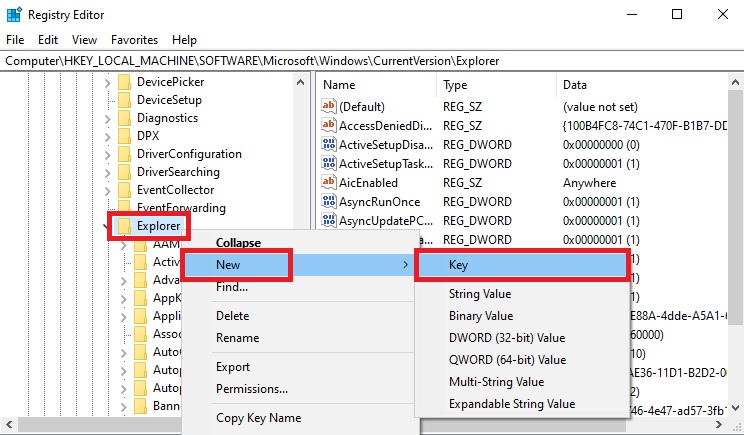Screen dimensions: 744x435
Task: Expand the Adva subkey
Action: pos(124,281)
